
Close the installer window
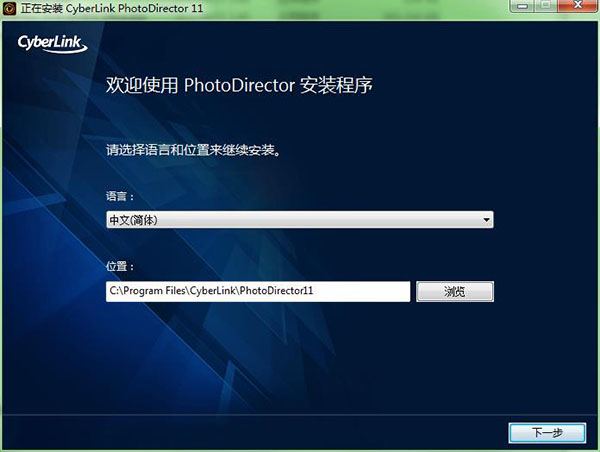point(578,6)
